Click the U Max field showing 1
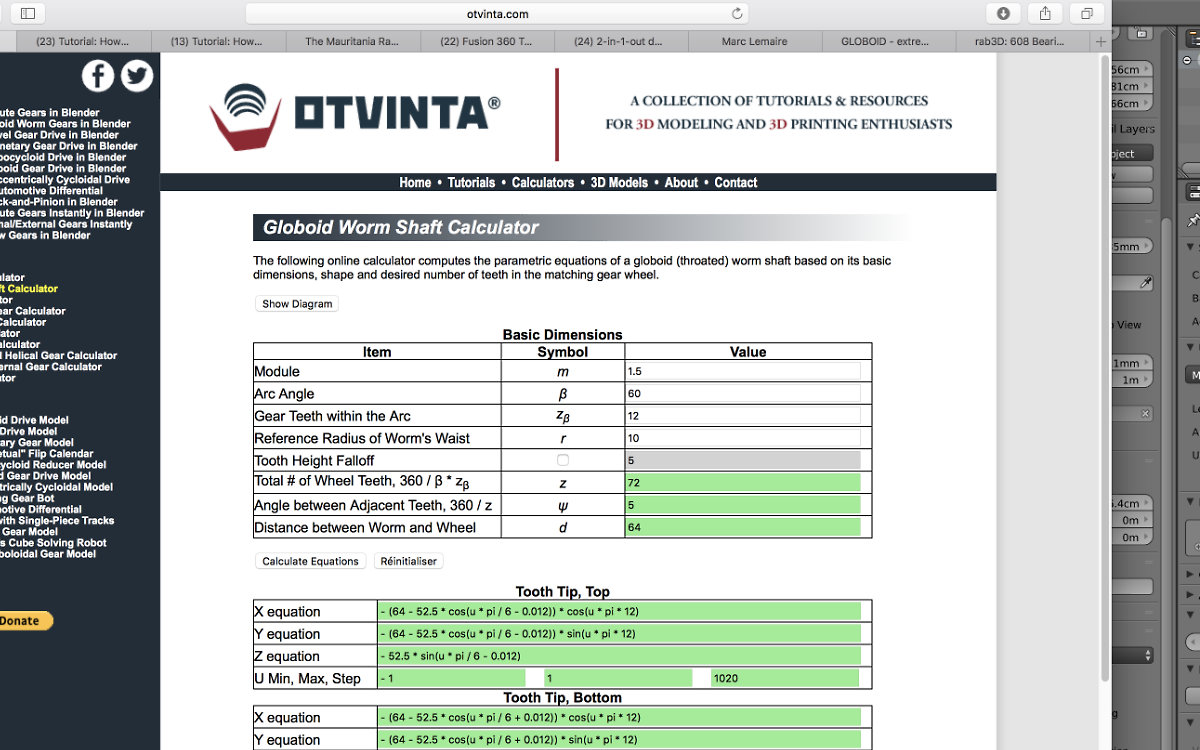The width and height of the screenshot is (1200, 750). click(x=618, y=678)
